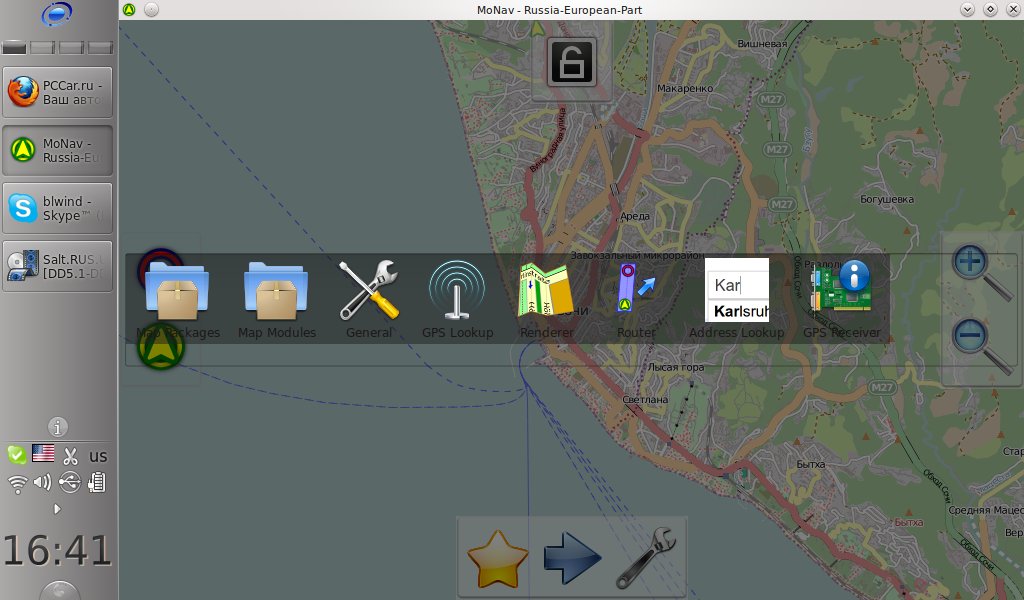1024x600 pixels.
Task: Expand hidden system tray icons arrow
Action: (x=57, y=508)
